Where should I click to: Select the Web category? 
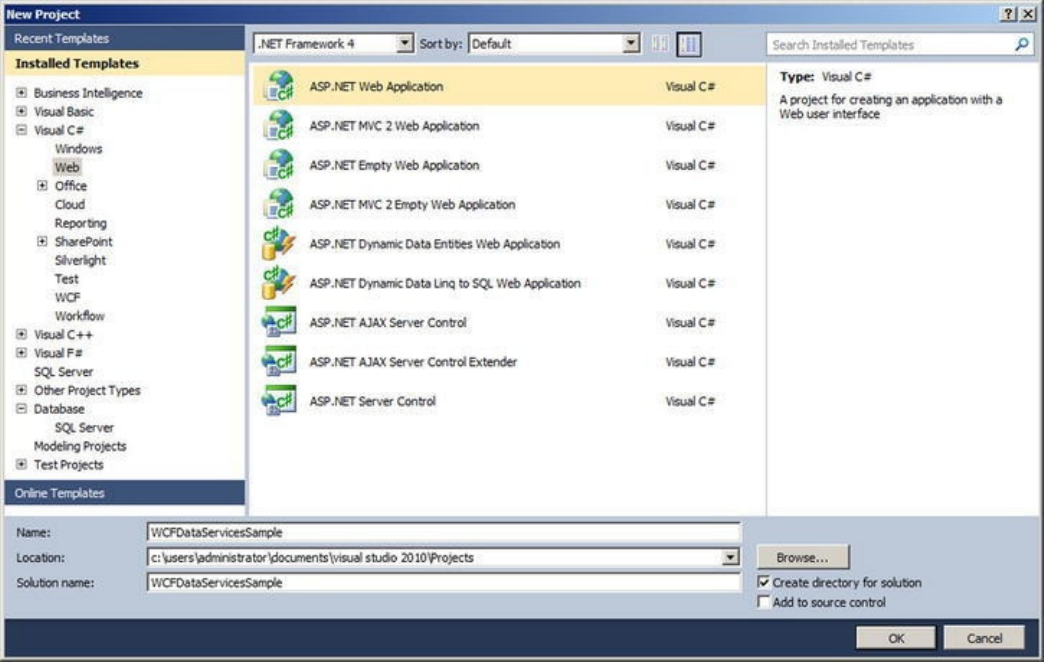(67, 167)
